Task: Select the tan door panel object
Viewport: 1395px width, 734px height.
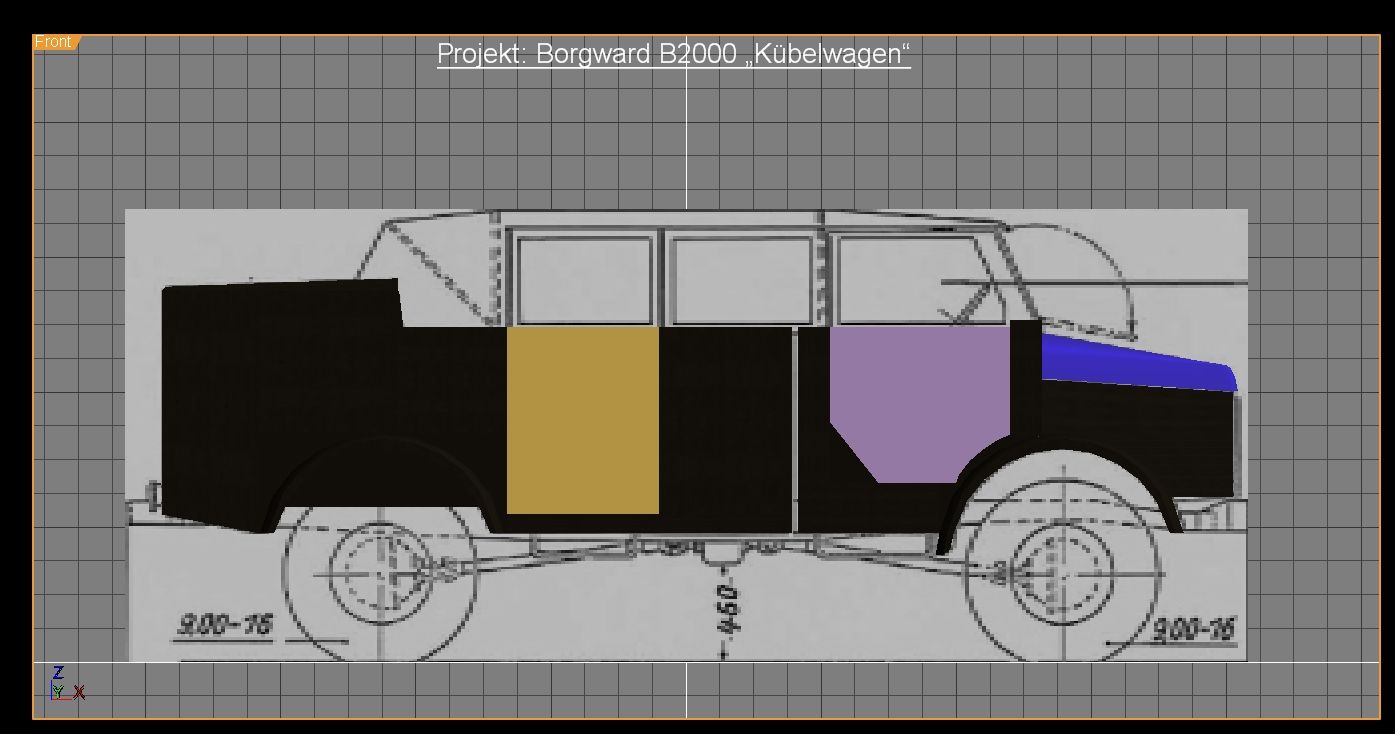Action: pyautogui.click(x=583, y=421)
